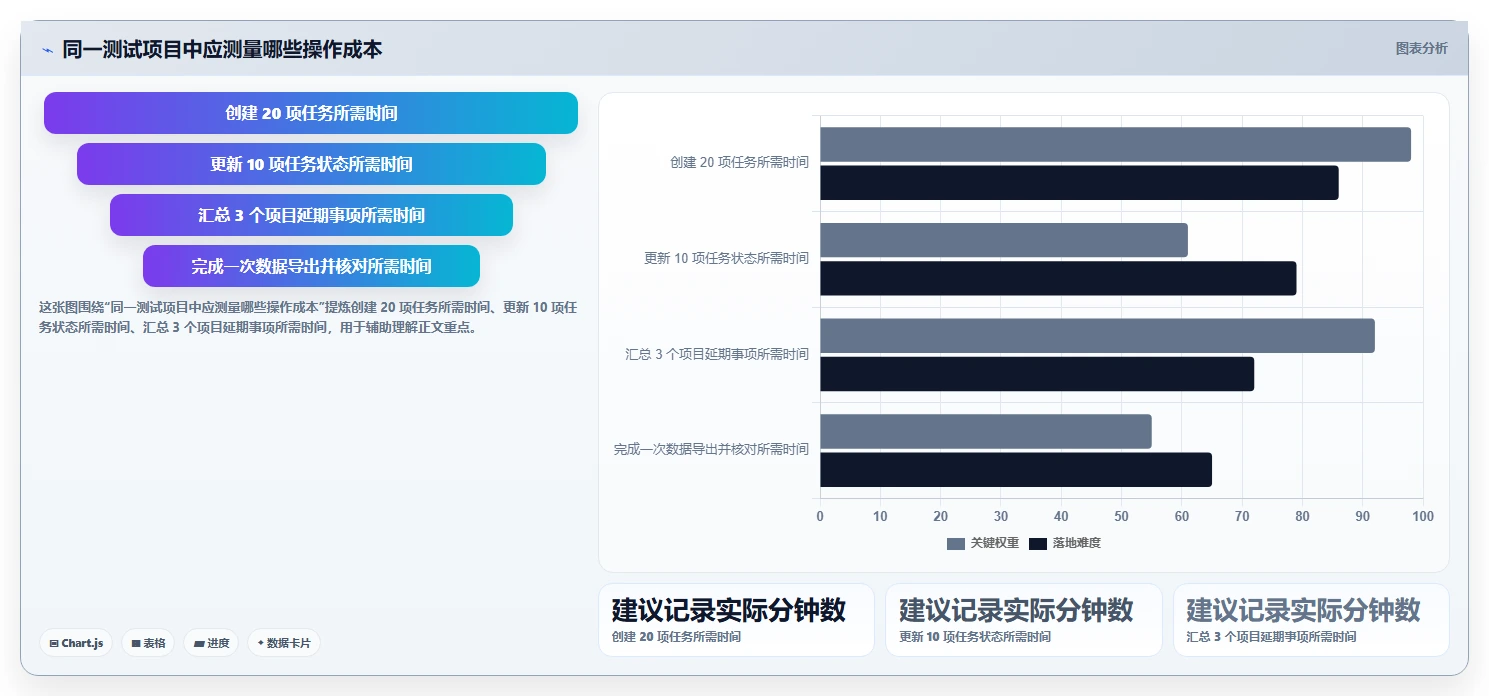Click the gray bar for 汇总 3 个项目延期事项
Viewport: 1489px width, 696px height.
click(x=1097, y=336)
